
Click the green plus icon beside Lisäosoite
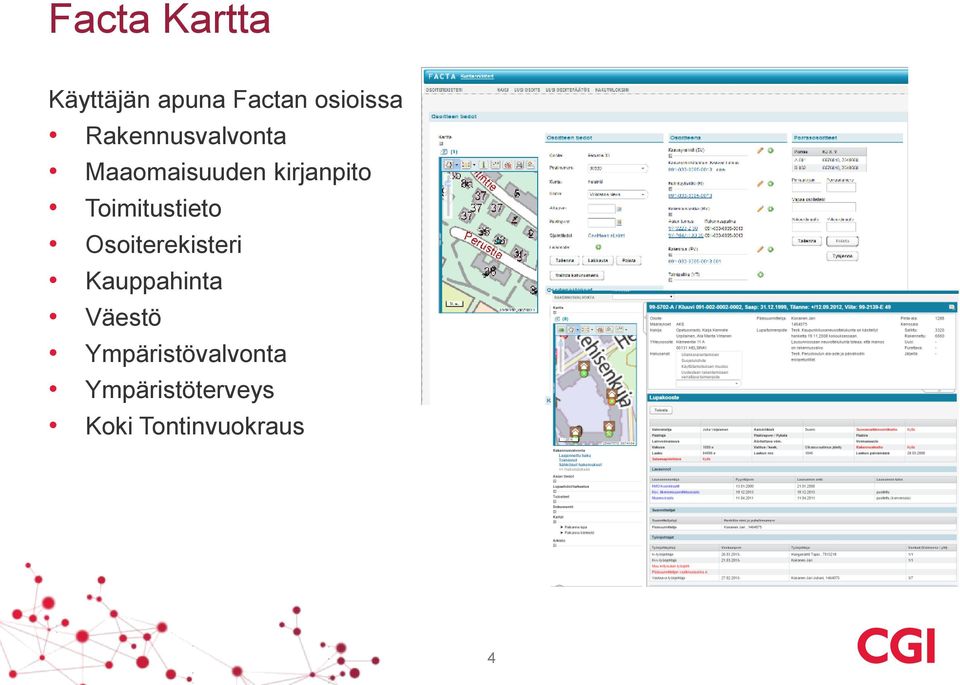(x=598, y=247)
